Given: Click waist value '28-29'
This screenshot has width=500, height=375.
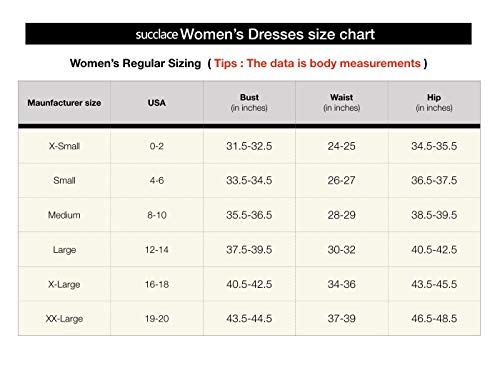Looking at the screenshot, I should pyautogui.click(x=341, y=215).
